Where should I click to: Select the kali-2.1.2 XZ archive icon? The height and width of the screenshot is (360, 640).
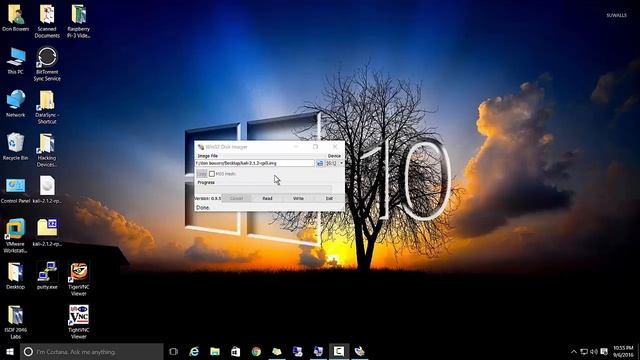coord(47,233)
